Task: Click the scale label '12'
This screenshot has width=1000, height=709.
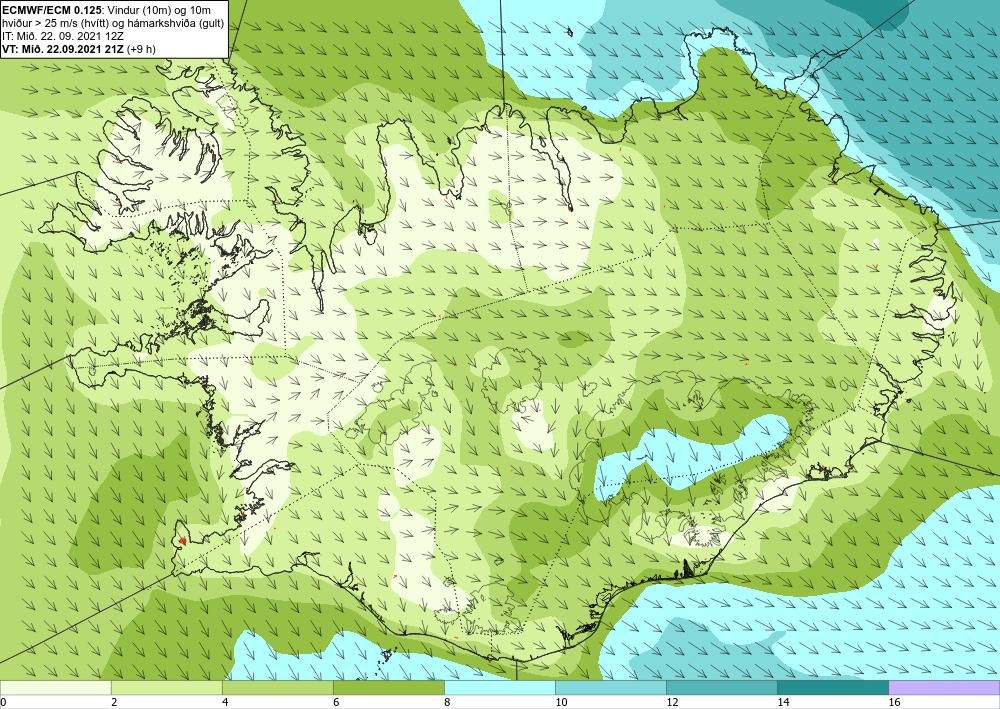Action: (x=672, y=703)
